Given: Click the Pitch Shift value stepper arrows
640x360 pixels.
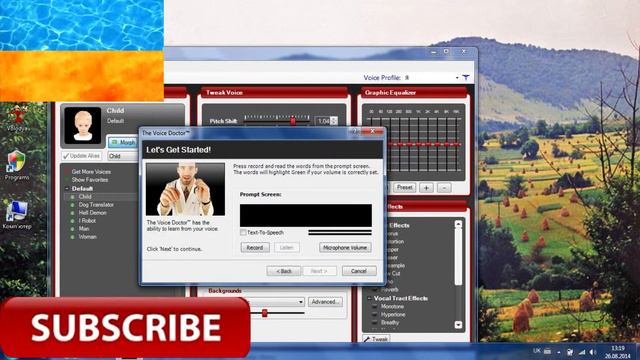Looking at the screenshot, I should point(334,121).
